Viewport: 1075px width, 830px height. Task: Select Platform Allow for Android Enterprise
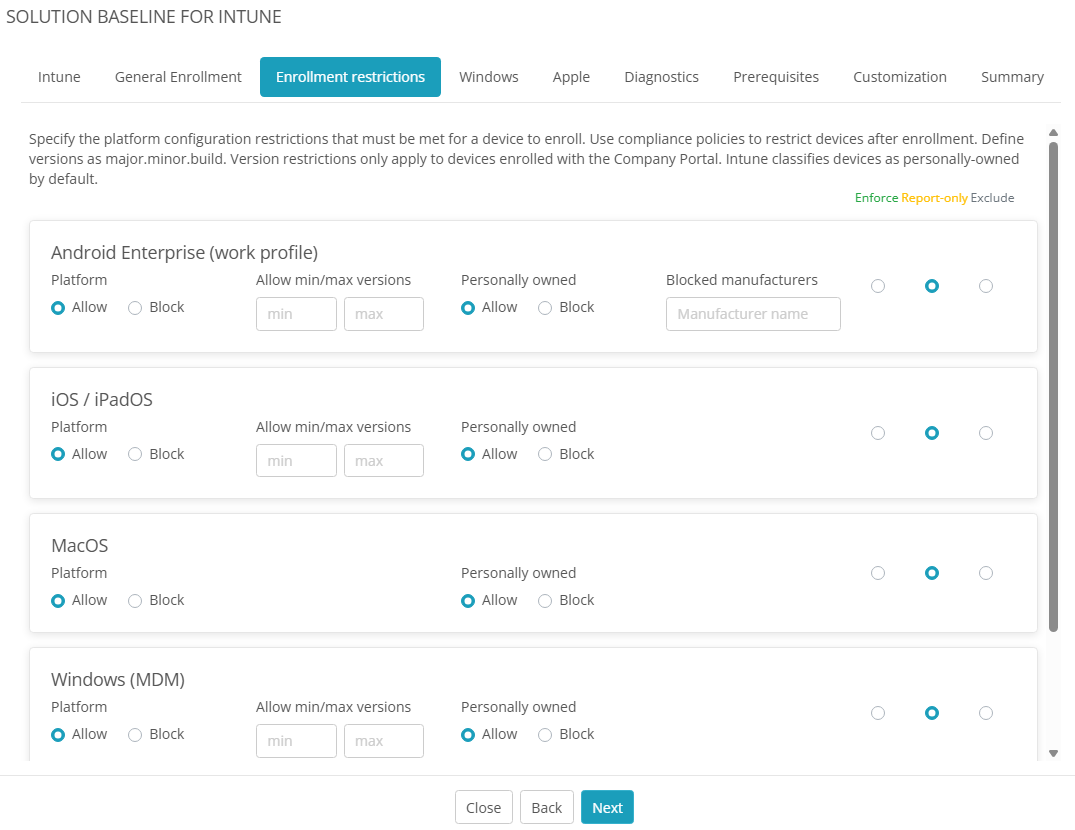pos(58,308)
